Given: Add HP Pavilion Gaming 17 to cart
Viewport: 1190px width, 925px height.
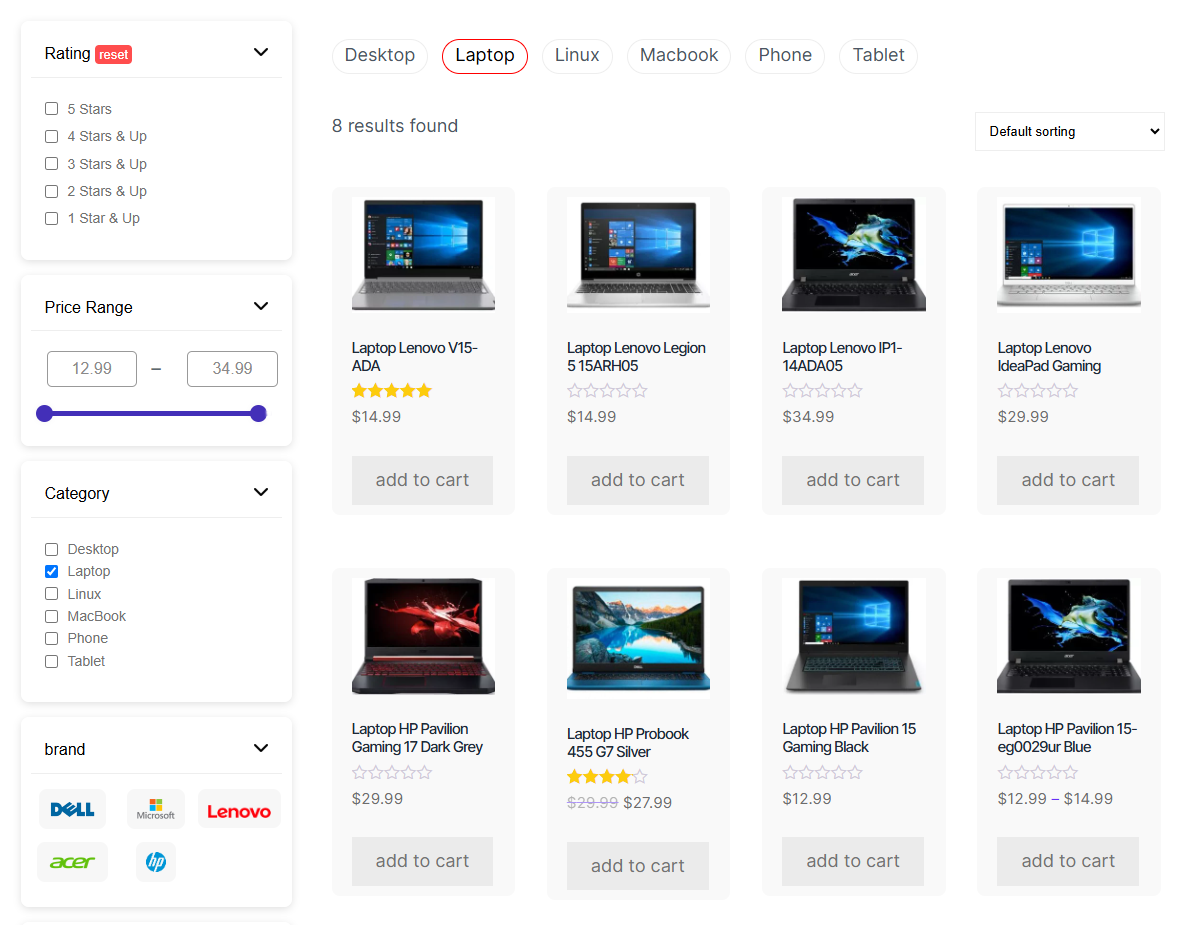Looking at the screenshot, I should click(422, 861).
